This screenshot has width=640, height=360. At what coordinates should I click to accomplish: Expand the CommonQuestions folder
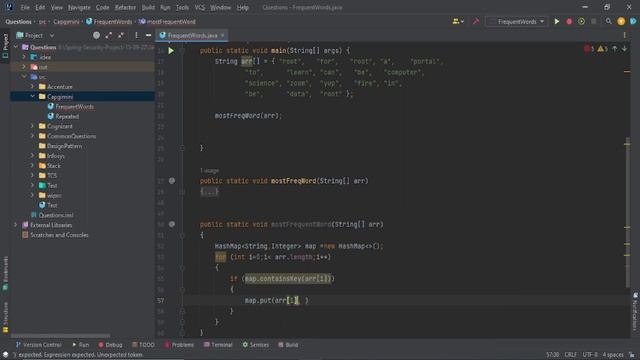coord(32,136)
